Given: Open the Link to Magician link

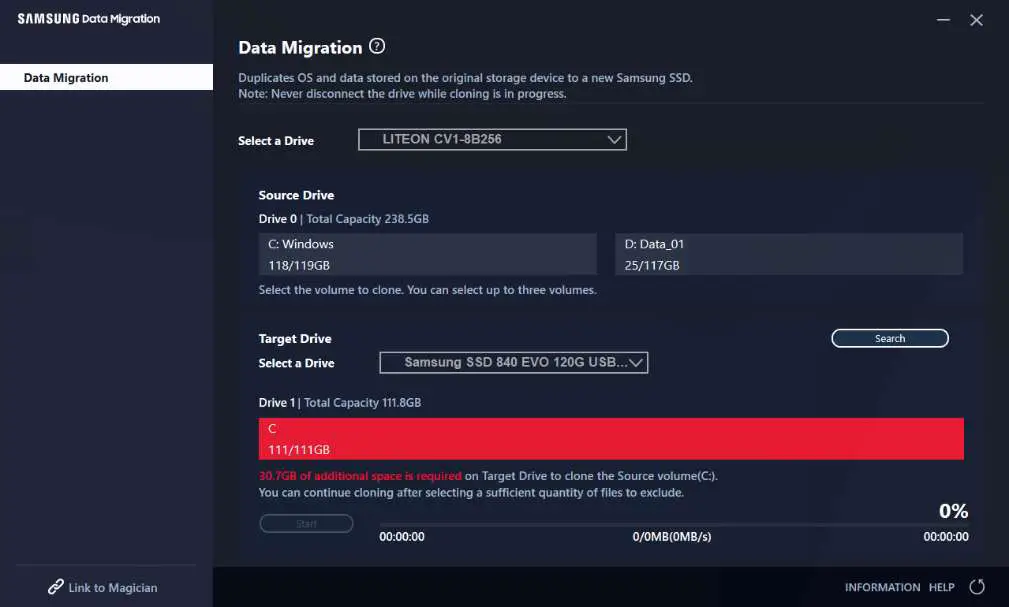Looking at the screenshot, I should [x=113, y=588].
